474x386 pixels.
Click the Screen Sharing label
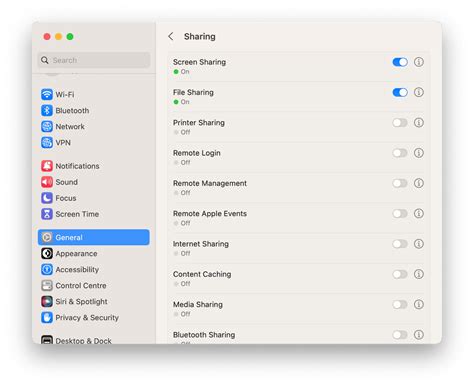199,62
